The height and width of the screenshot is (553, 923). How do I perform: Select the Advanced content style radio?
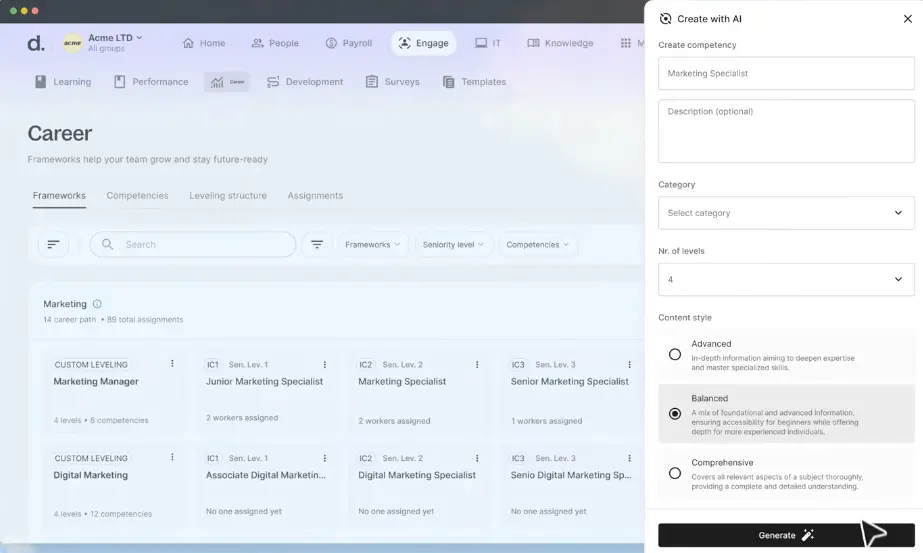click(x=675, y=355)
